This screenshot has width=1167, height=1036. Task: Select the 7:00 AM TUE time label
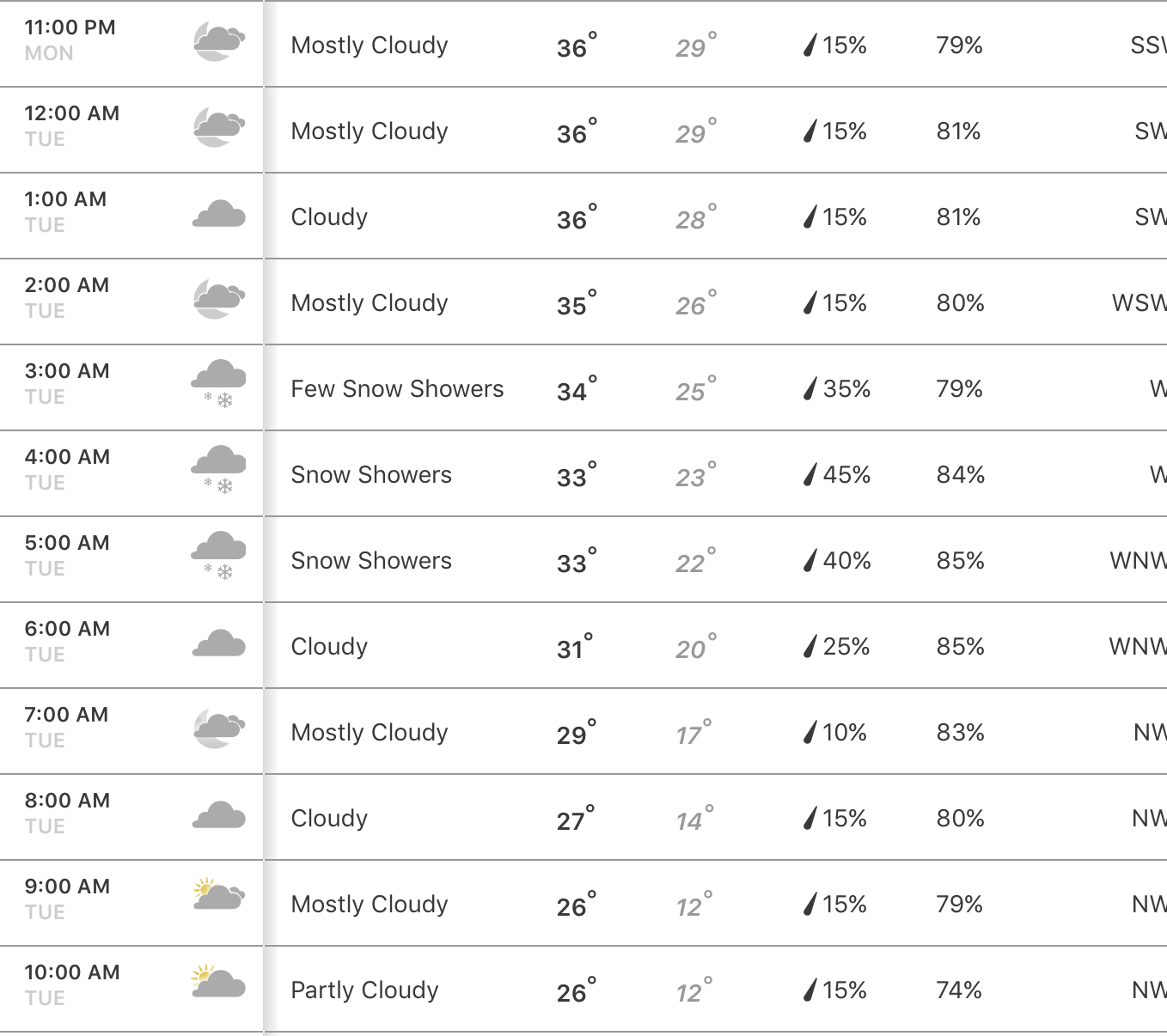[67, 727]
